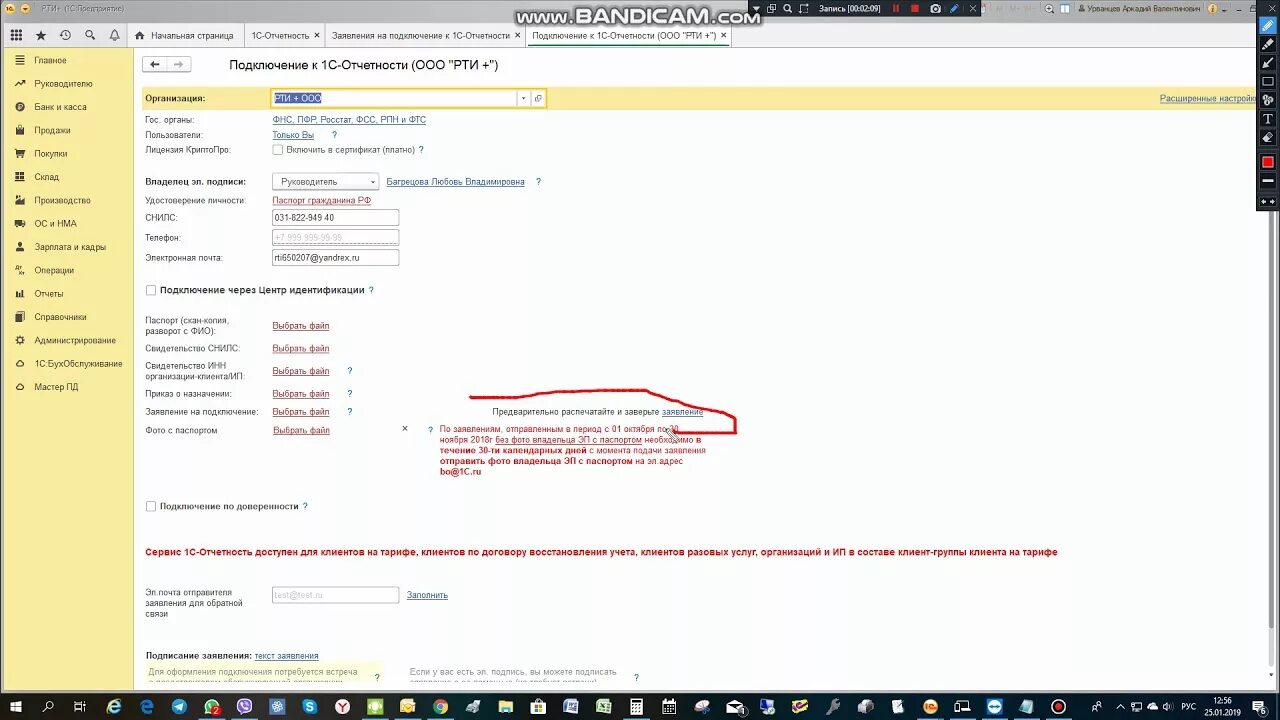Switch to Начальная страница tab
The width and height of the screenshot is (1280, 720).
(x=186, y=35)
